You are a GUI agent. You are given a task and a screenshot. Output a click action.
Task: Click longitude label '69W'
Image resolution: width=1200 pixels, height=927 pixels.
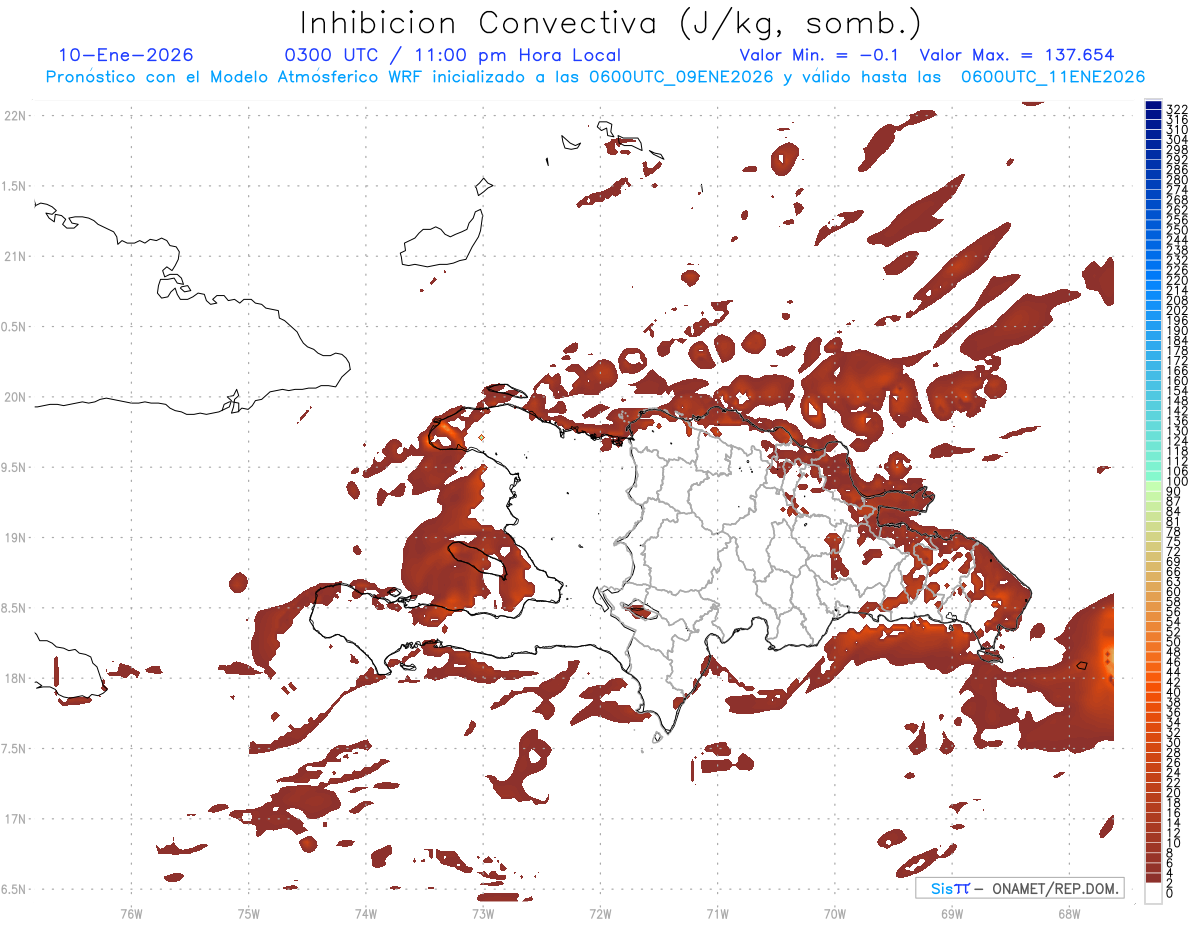click(x=952, y=912)
